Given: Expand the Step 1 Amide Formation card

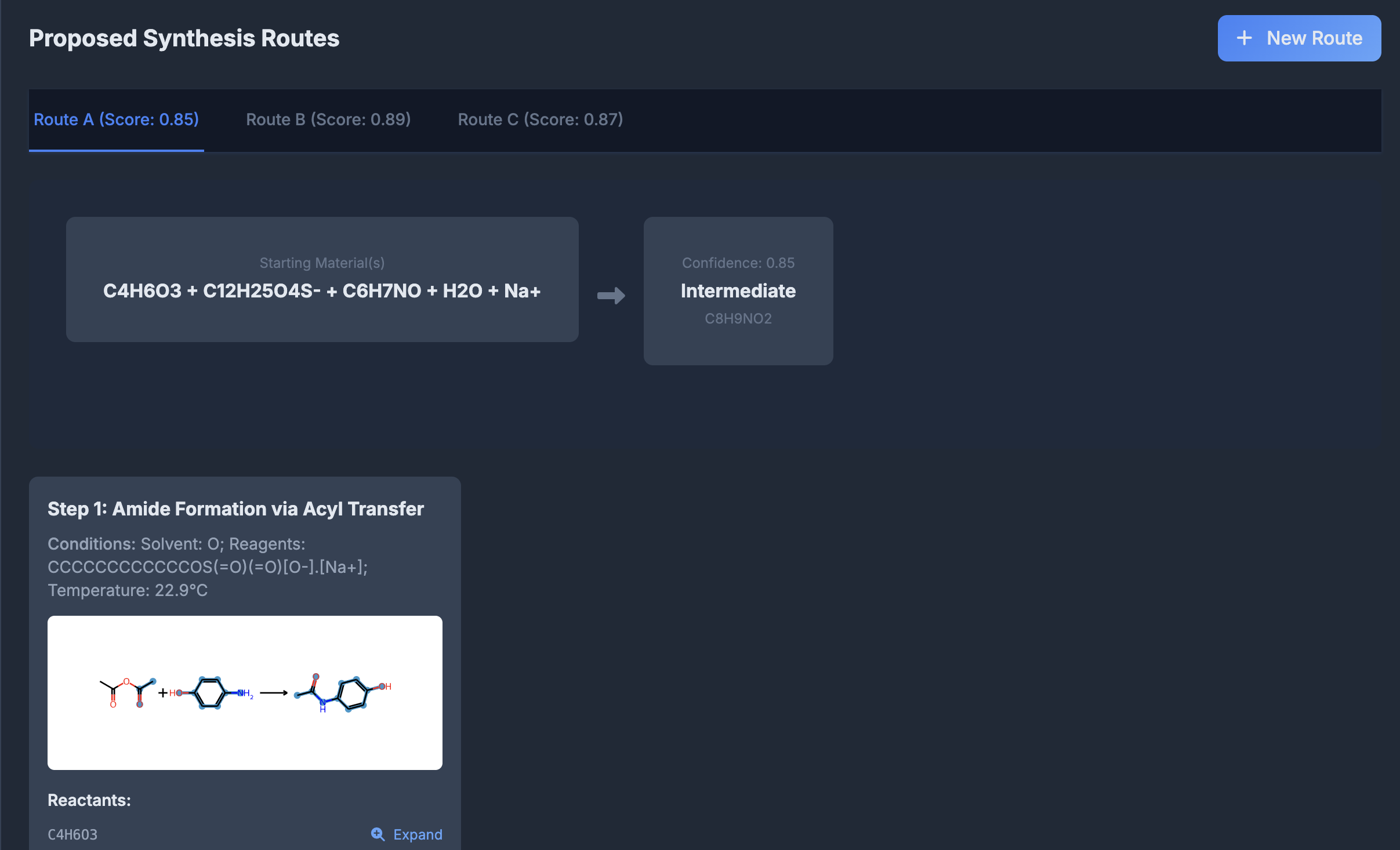Looking at the screenshot, I should (x=235, y=508).
